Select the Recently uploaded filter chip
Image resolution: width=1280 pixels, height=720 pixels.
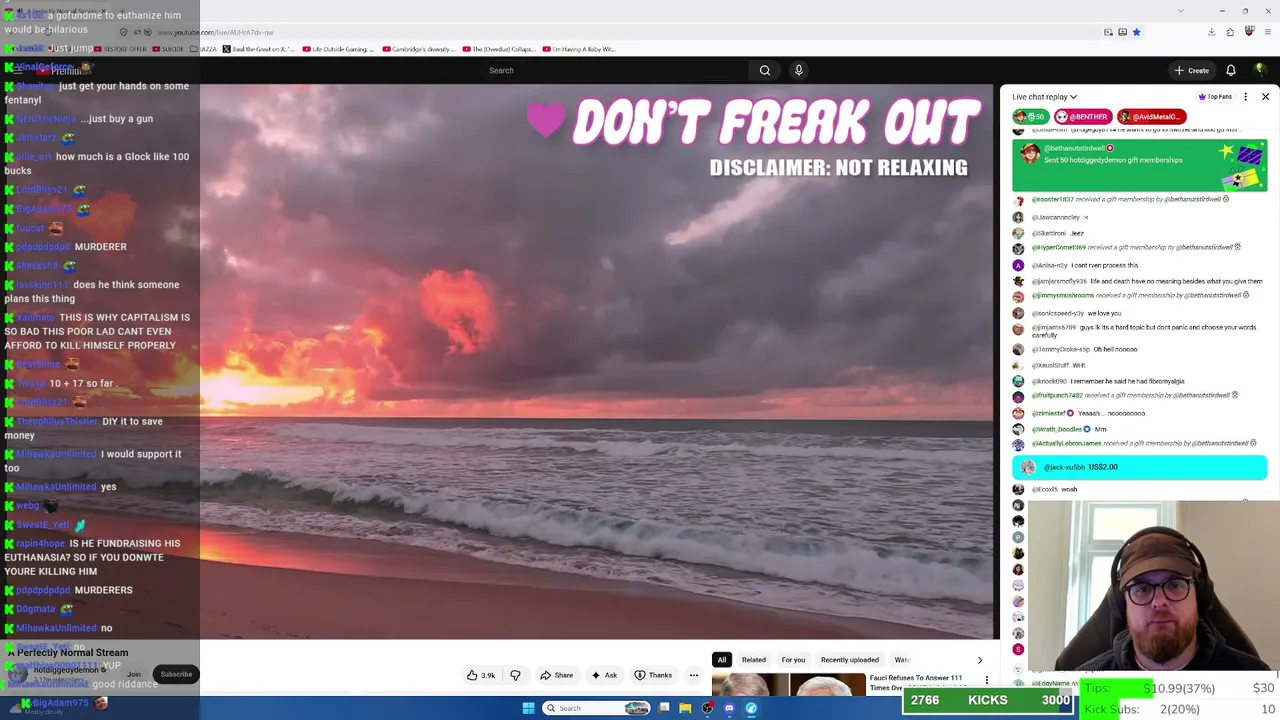click(850, 660)
